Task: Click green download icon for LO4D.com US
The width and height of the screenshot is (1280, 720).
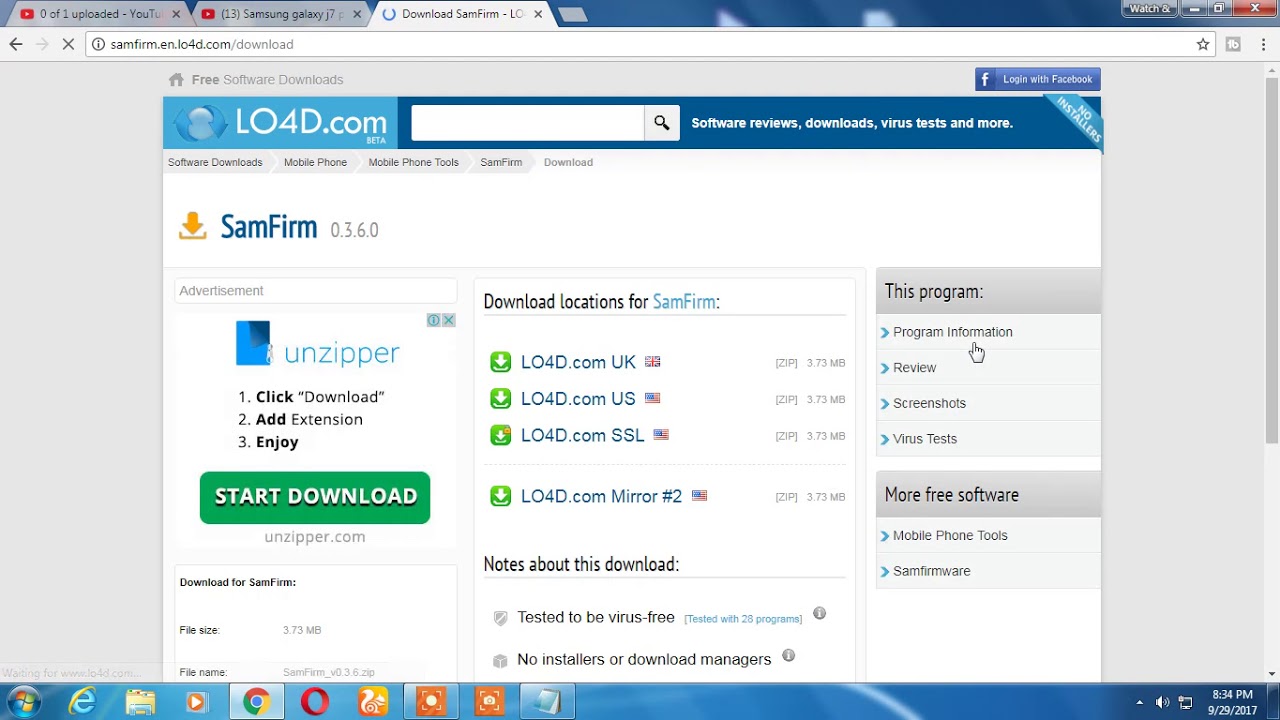Action: pyautogui.click(x=501, y=399)
